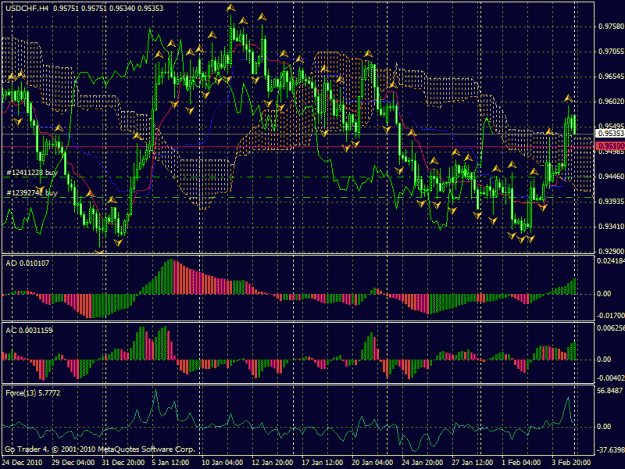Click the 0.94460 price scale value
This screenshot has width=625, height=469.
pyautogui.click(x=611, y=176)
